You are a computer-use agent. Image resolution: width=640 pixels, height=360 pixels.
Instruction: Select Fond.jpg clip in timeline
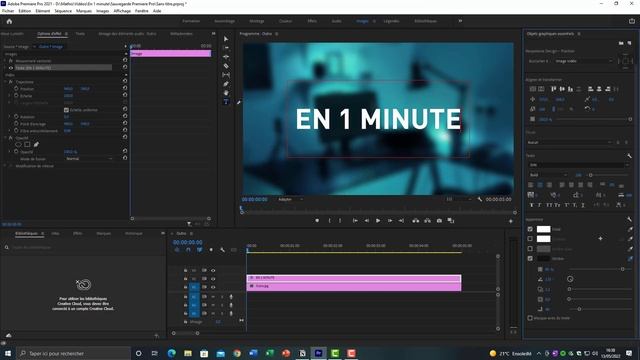[353, 287]
